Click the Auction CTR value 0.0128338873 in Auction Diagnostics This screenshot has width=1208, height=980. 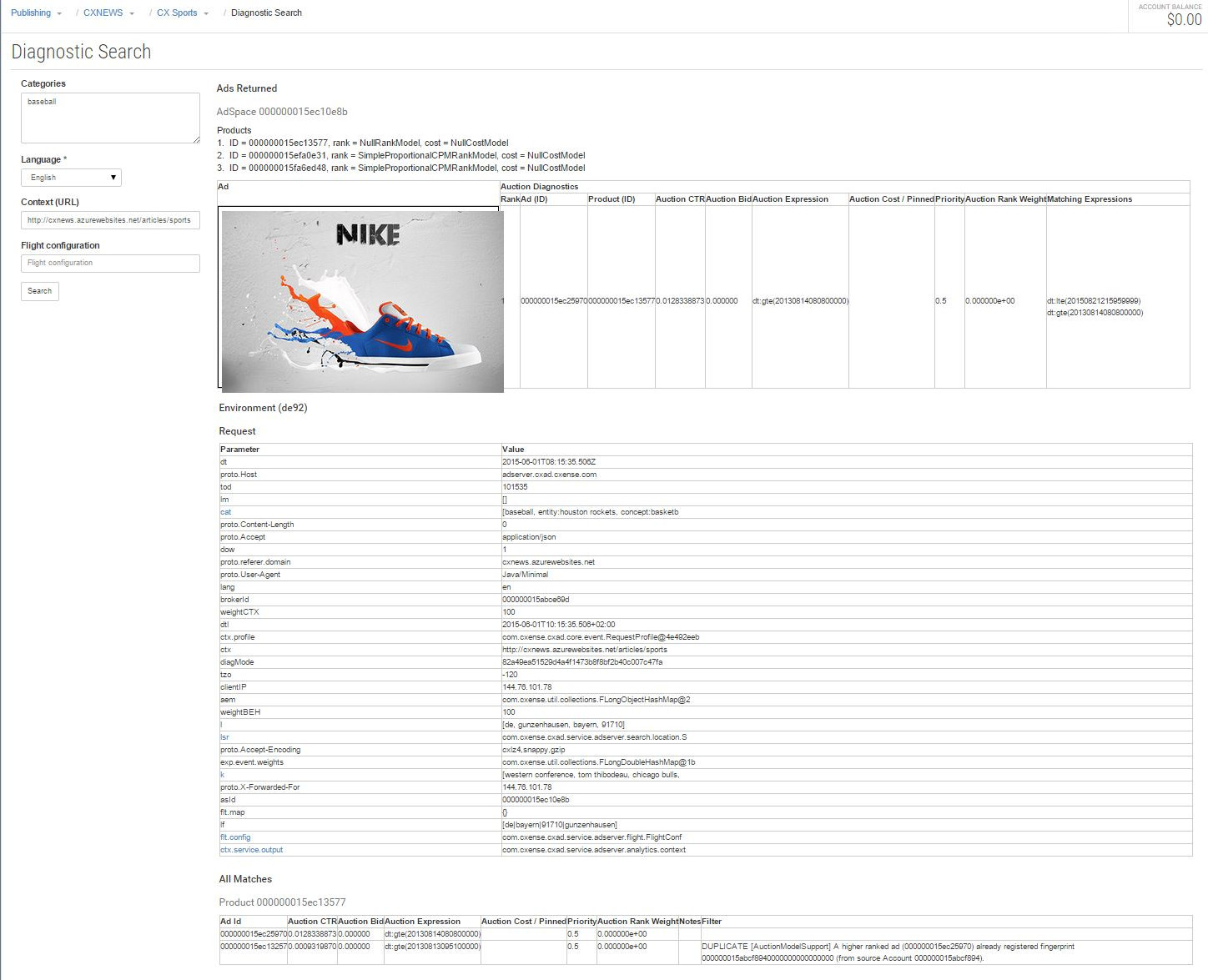(680, 301)
